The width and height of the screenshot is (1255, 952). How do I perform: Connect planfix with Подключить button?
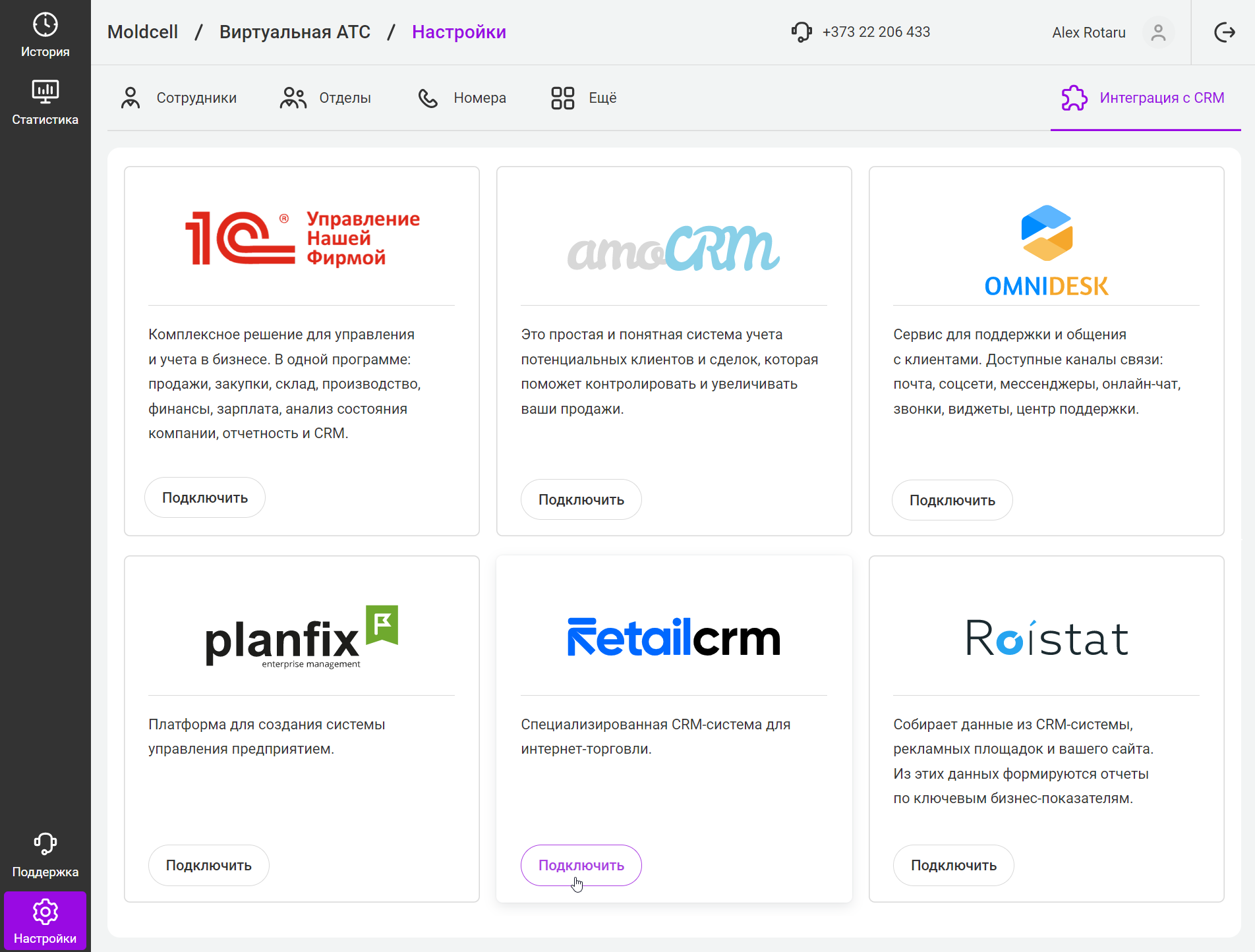[208, 865]
